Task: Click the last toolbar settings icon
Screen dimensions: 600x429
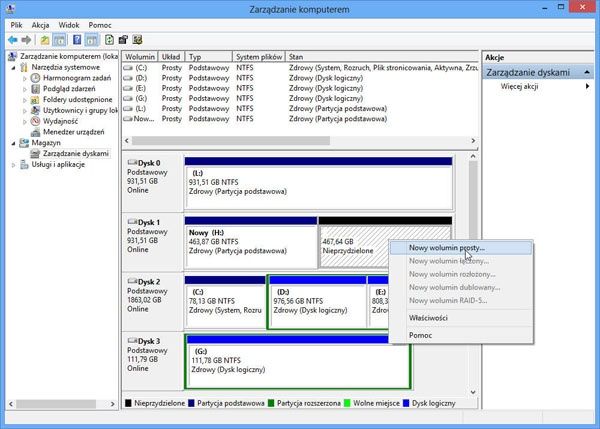Action: point(137,40)
